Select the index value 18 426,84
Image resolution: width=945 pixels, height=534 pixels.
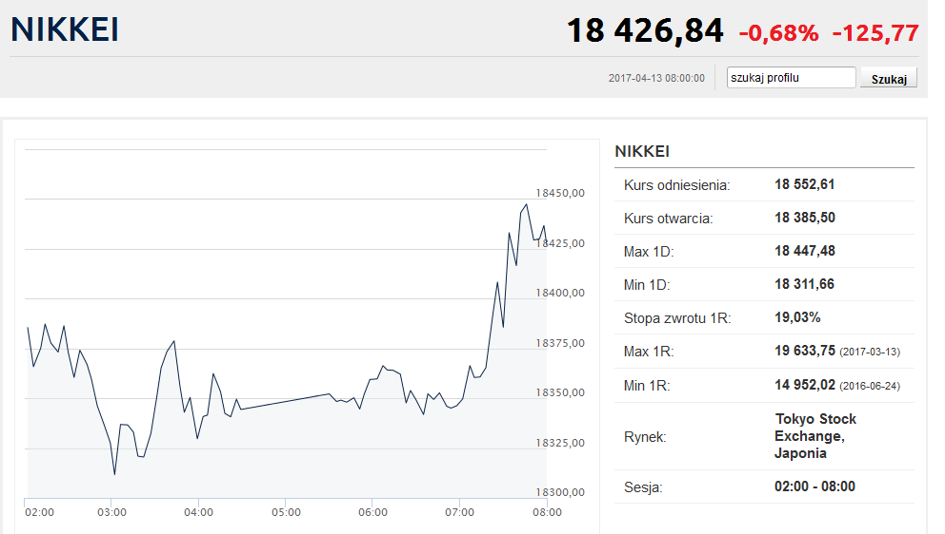tap(645, 31)
